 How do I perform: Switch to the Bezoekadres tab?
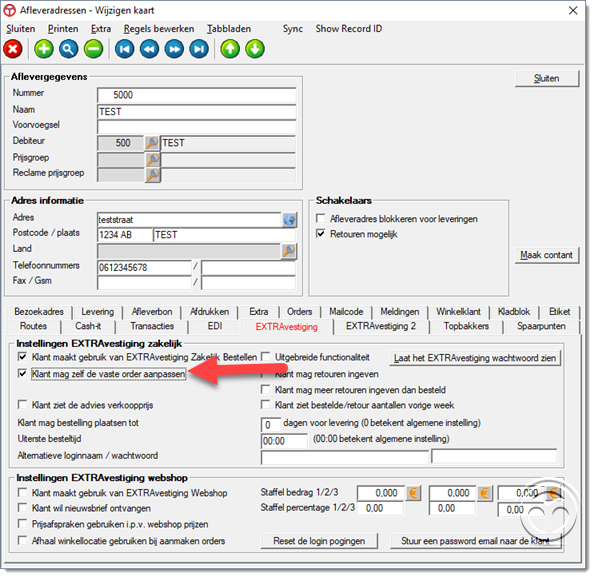[39, 312]
